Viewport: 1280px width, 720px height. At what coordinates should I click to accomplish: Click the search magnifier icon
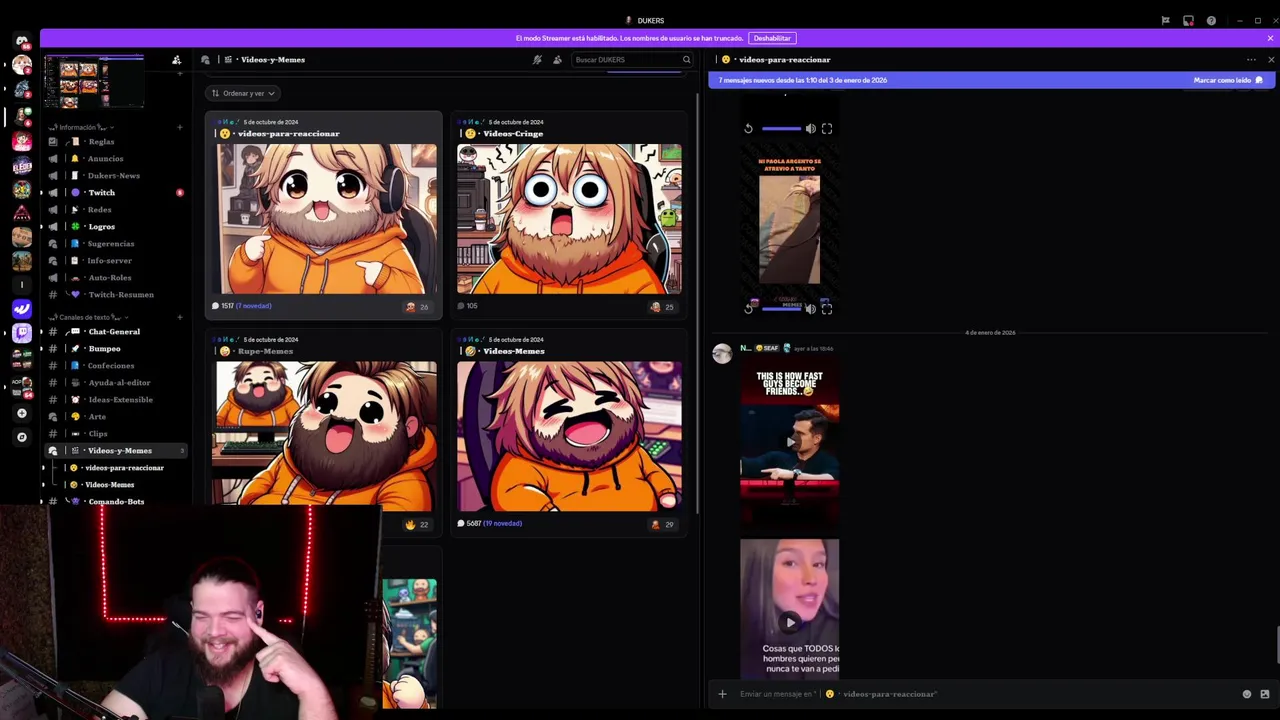click(686, 60)
